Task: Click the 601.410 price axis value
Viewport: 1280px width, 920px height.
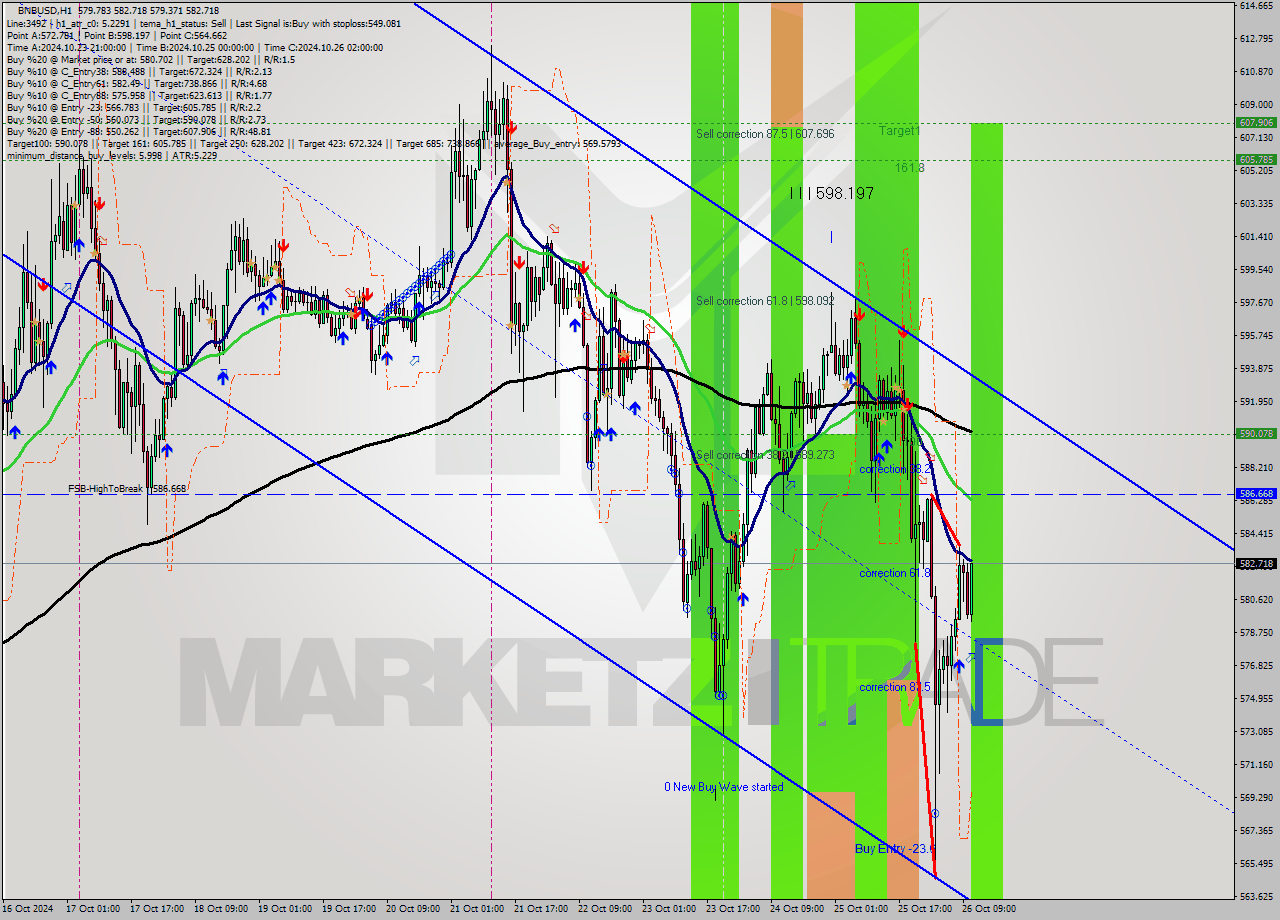Action: (x=1256, y=237)
